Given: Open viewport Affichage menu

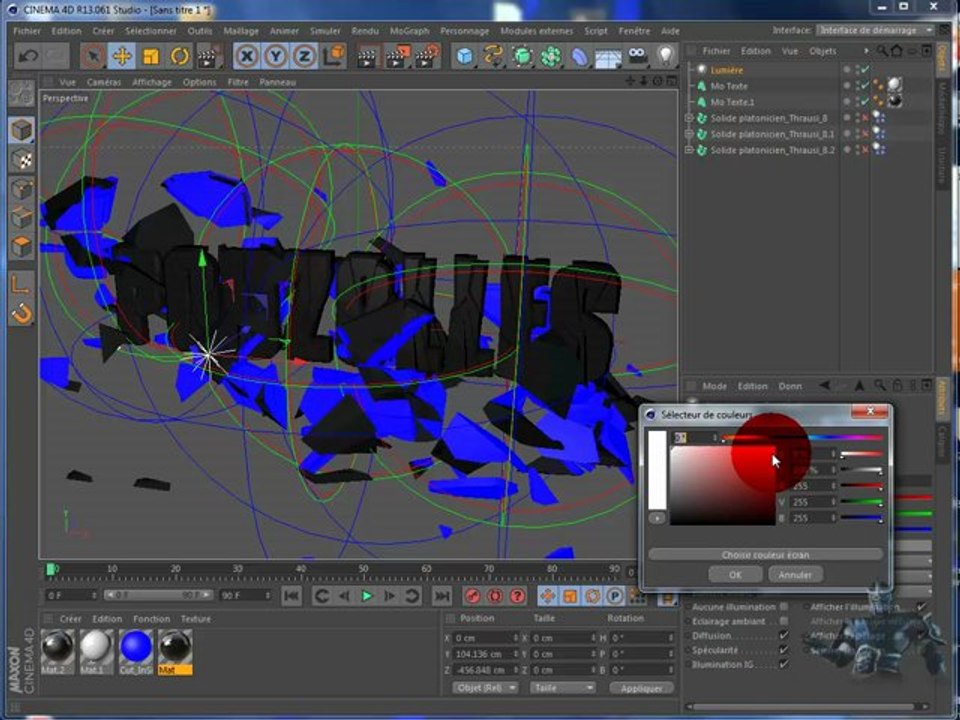Looking at the screenshot, I should (x=152, y=82).
